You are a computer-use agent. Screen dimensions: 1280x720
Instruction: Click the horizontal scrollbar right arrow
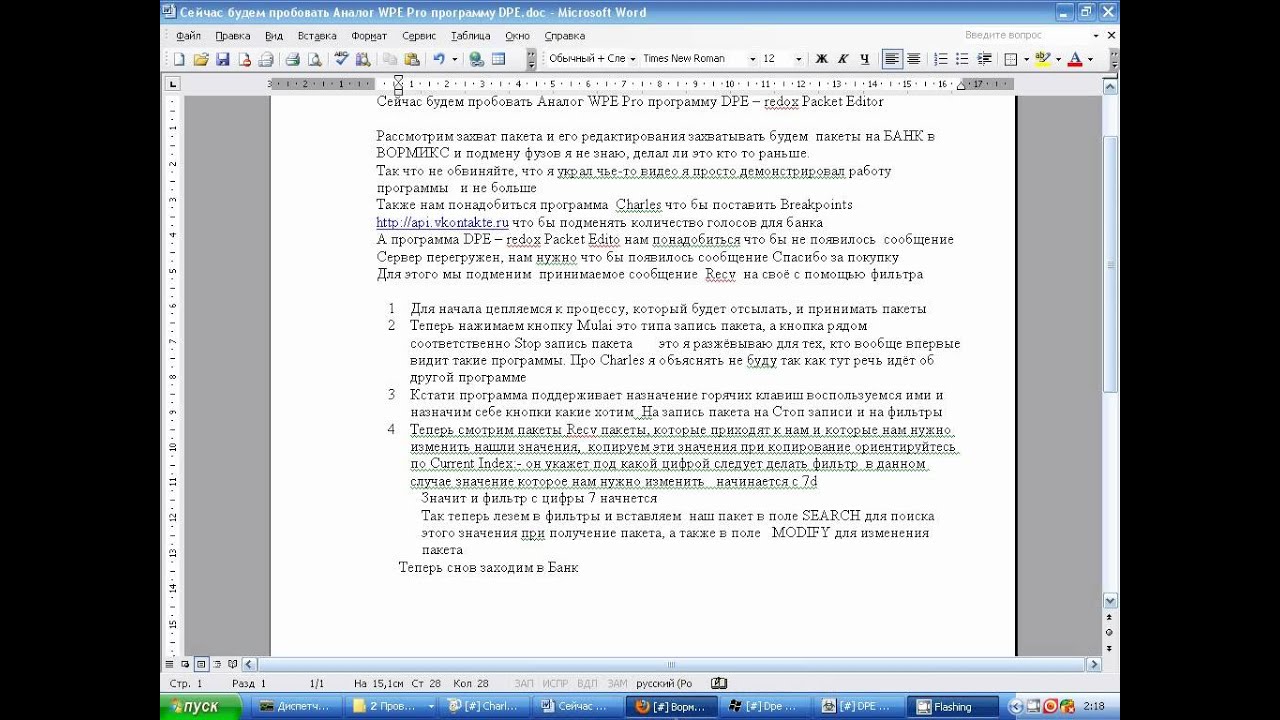point(1094,664)
